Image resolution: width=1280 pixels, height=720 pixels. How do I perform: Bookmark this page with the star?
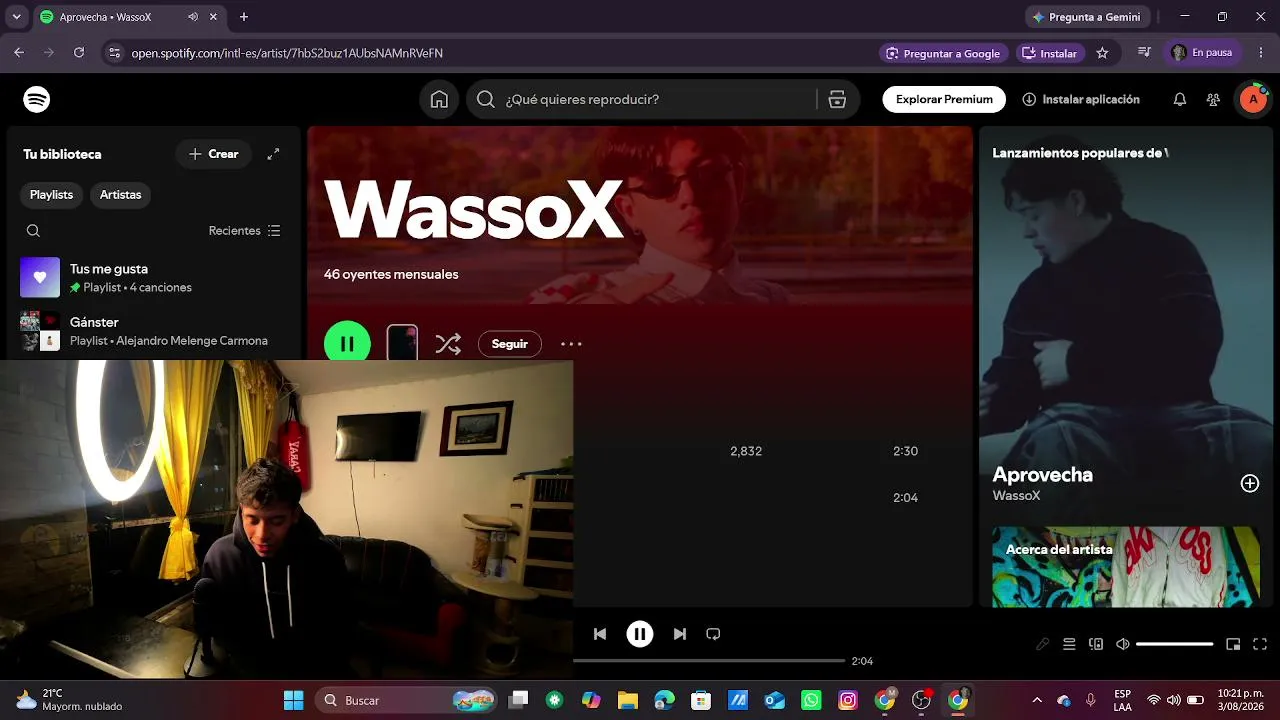coord(1102,53)
